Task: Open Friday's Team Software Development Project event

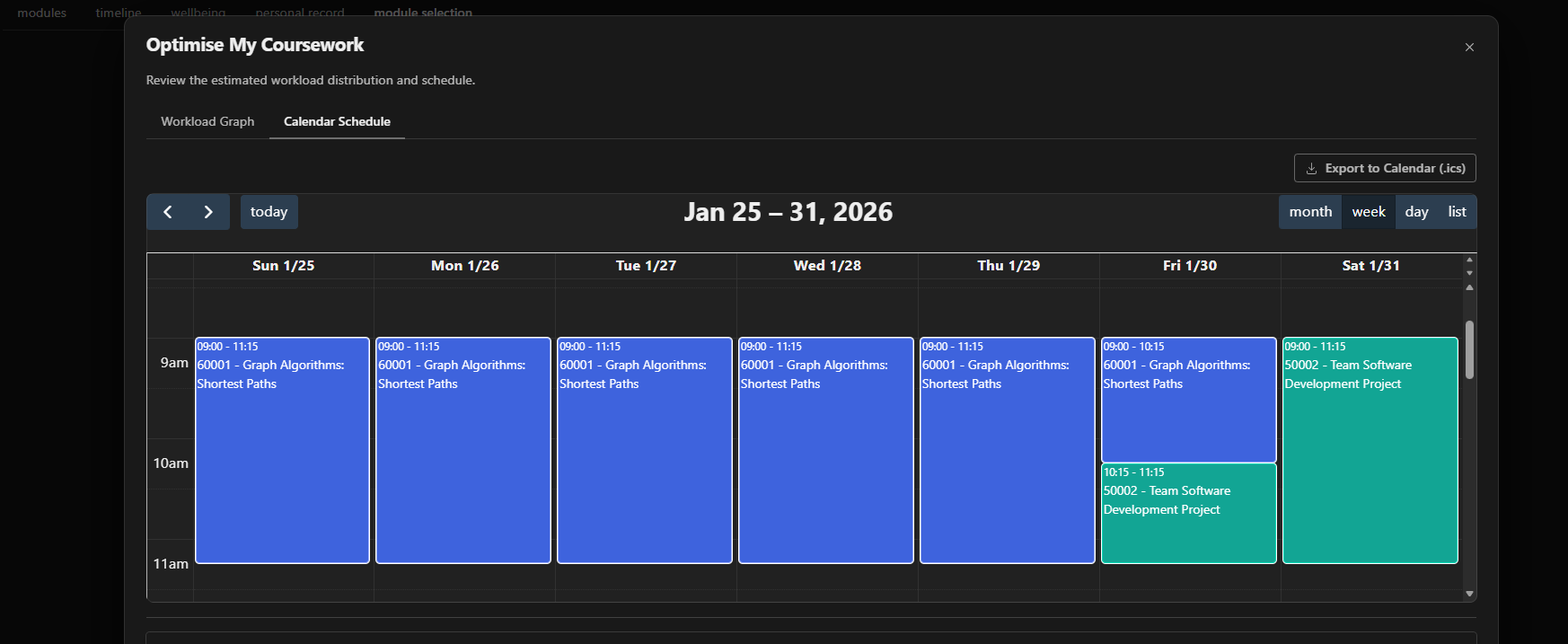Action: point(1188,512)
